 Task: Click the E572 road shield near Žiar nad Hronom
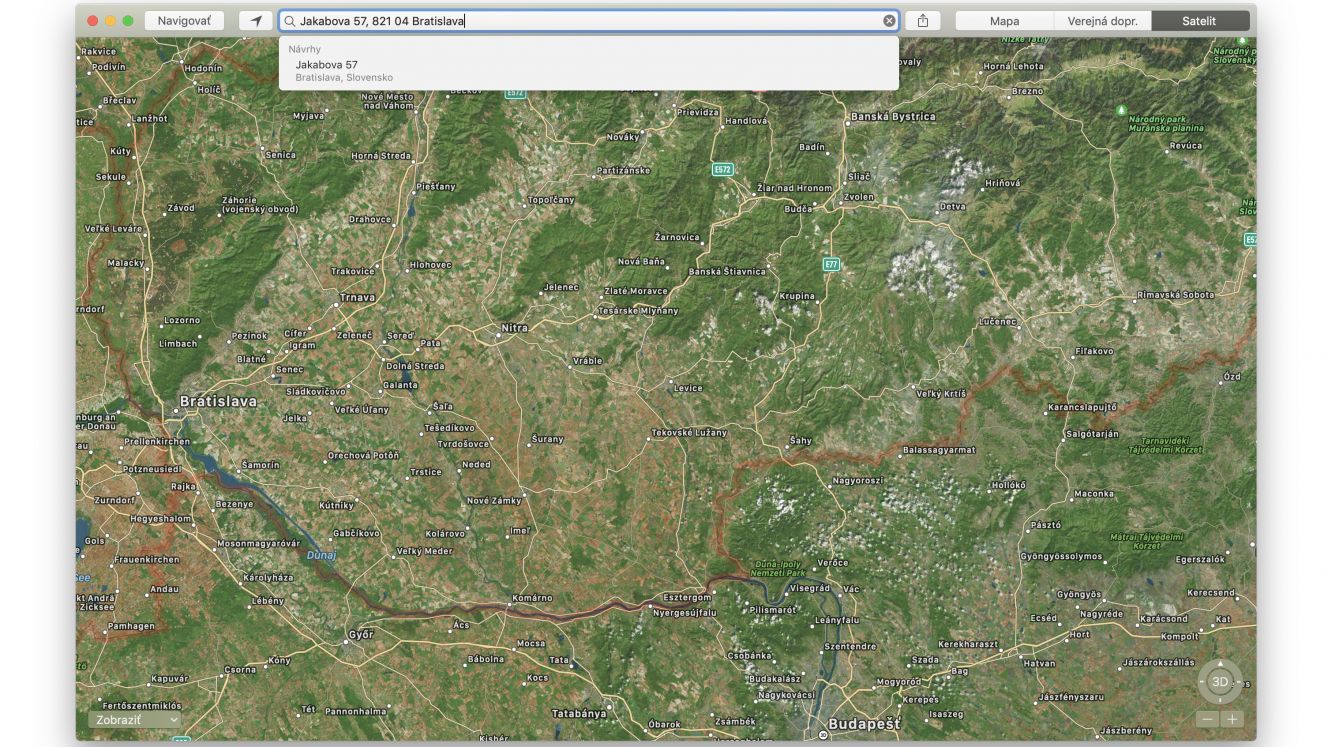point(722,169)
